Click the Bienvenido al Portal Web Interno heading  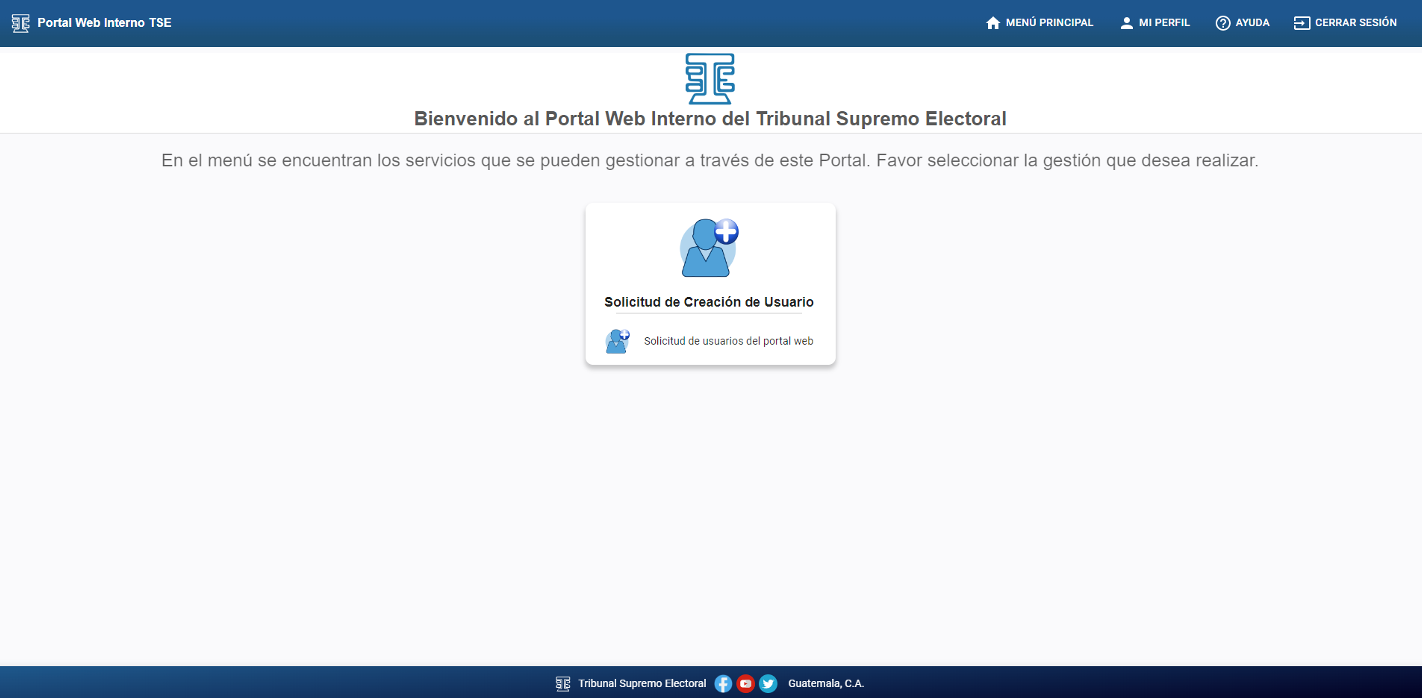710,119
